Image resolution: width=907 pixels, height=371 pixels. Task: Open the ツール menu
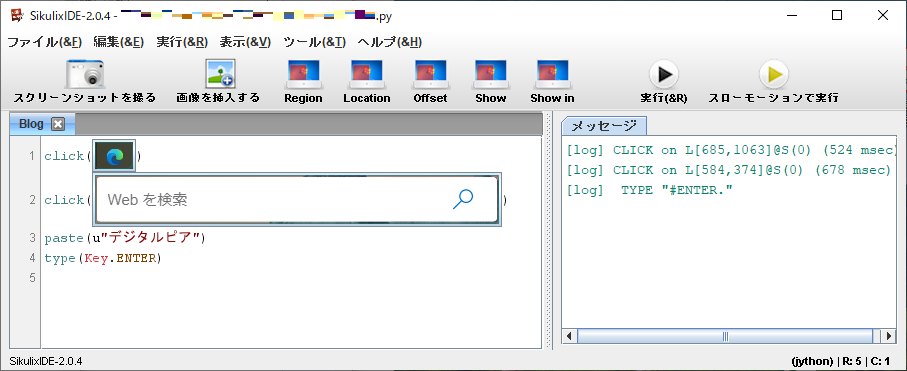(315, 42)
